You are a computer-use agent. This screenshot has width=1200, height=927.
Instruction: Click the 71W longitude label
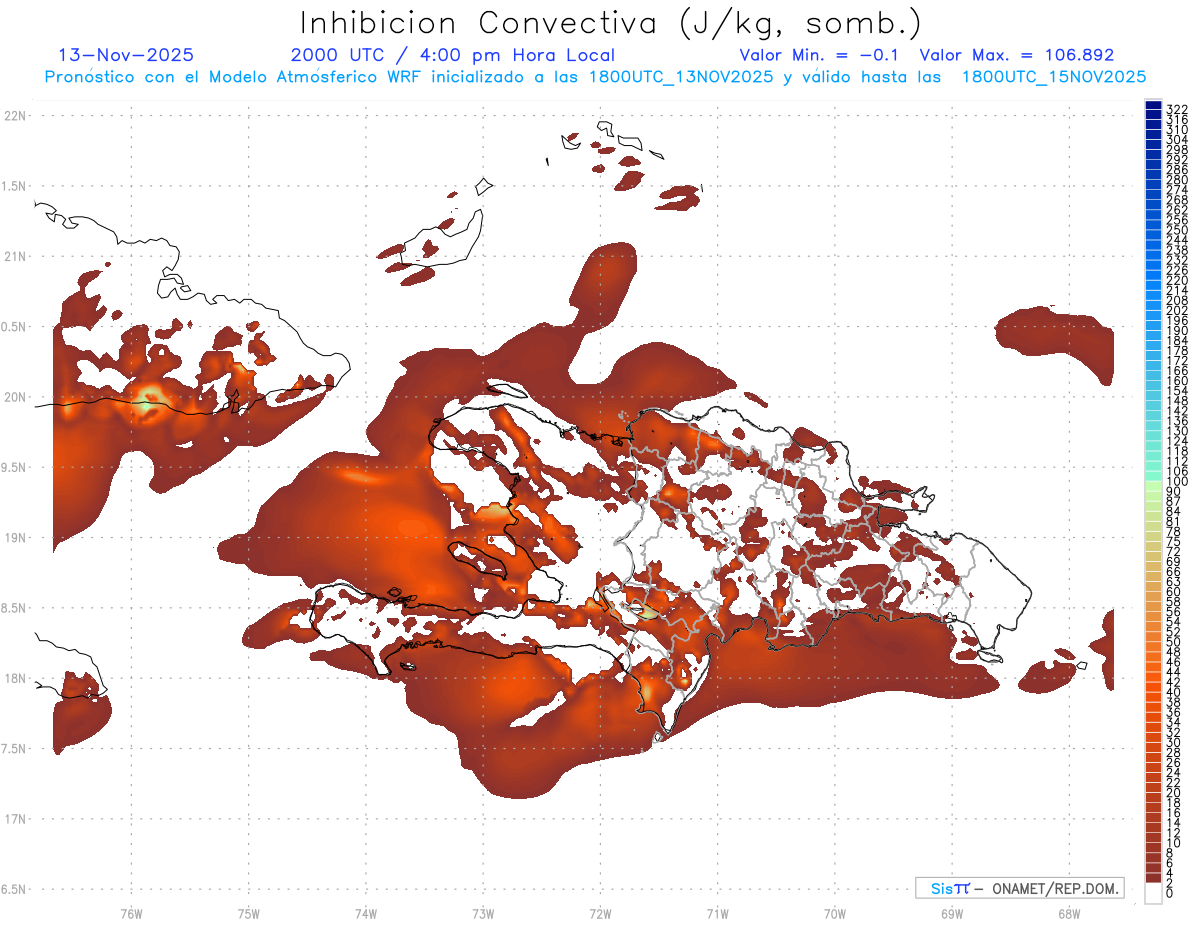click(717, 913)
